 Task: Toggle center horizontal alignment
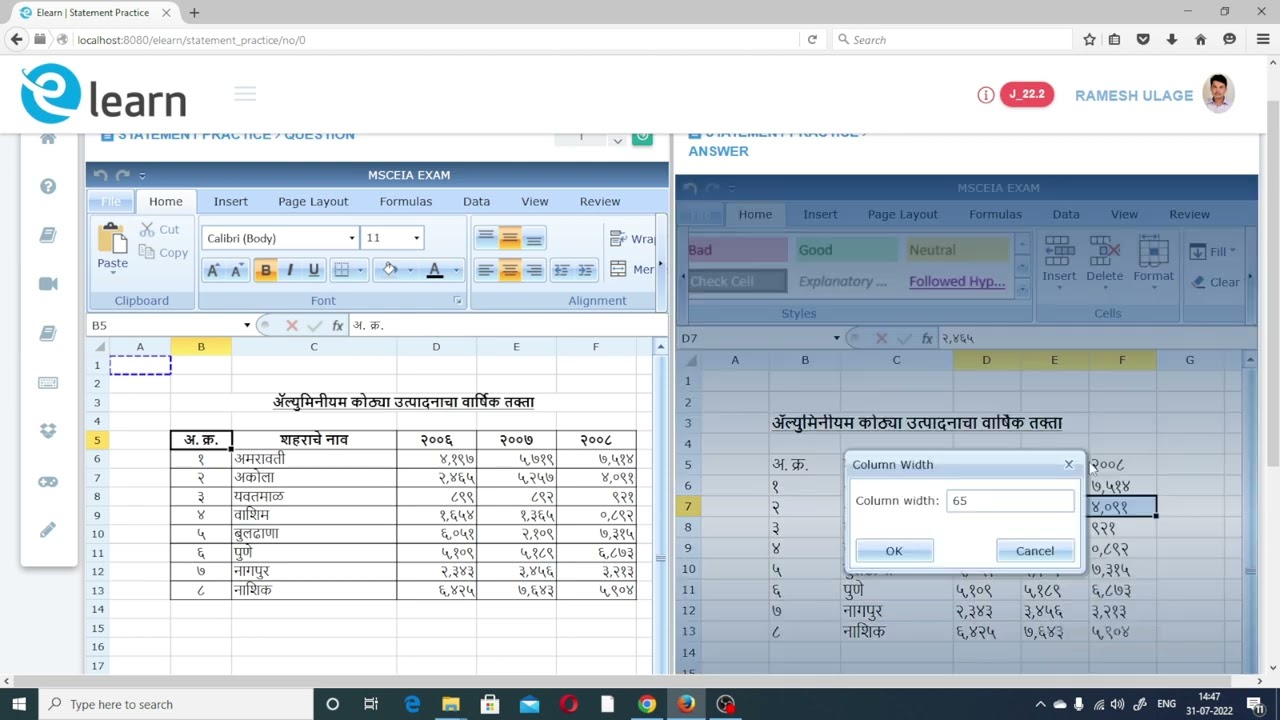tap(509, 270)
